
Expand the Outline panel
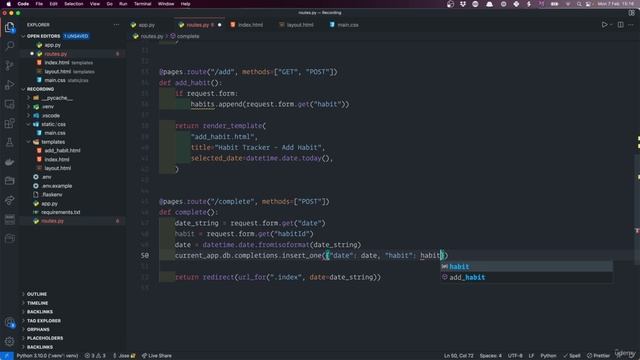(37, 294)
